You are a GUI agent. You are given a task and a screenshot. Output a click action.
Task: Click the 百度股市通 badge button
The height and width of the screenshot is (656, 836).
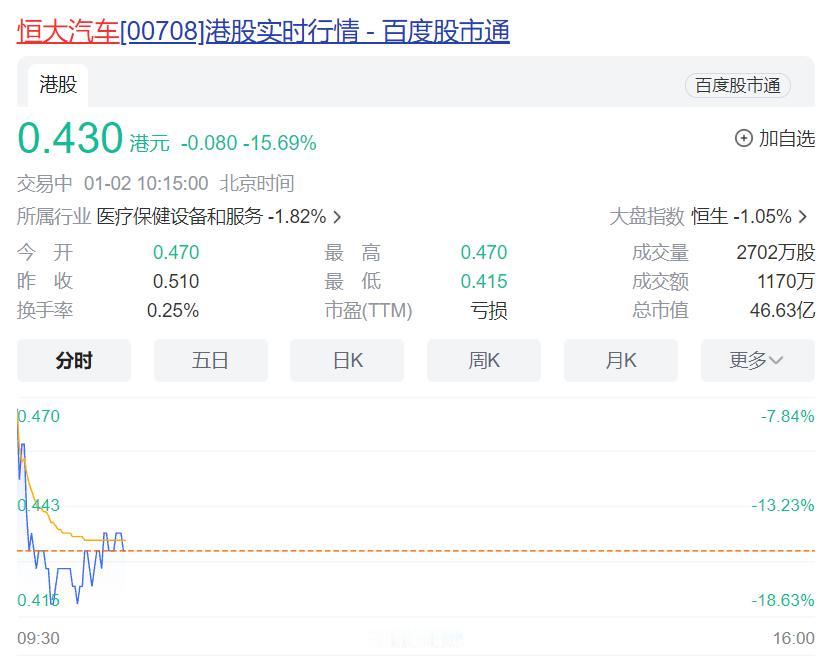[x=737, y=85]
